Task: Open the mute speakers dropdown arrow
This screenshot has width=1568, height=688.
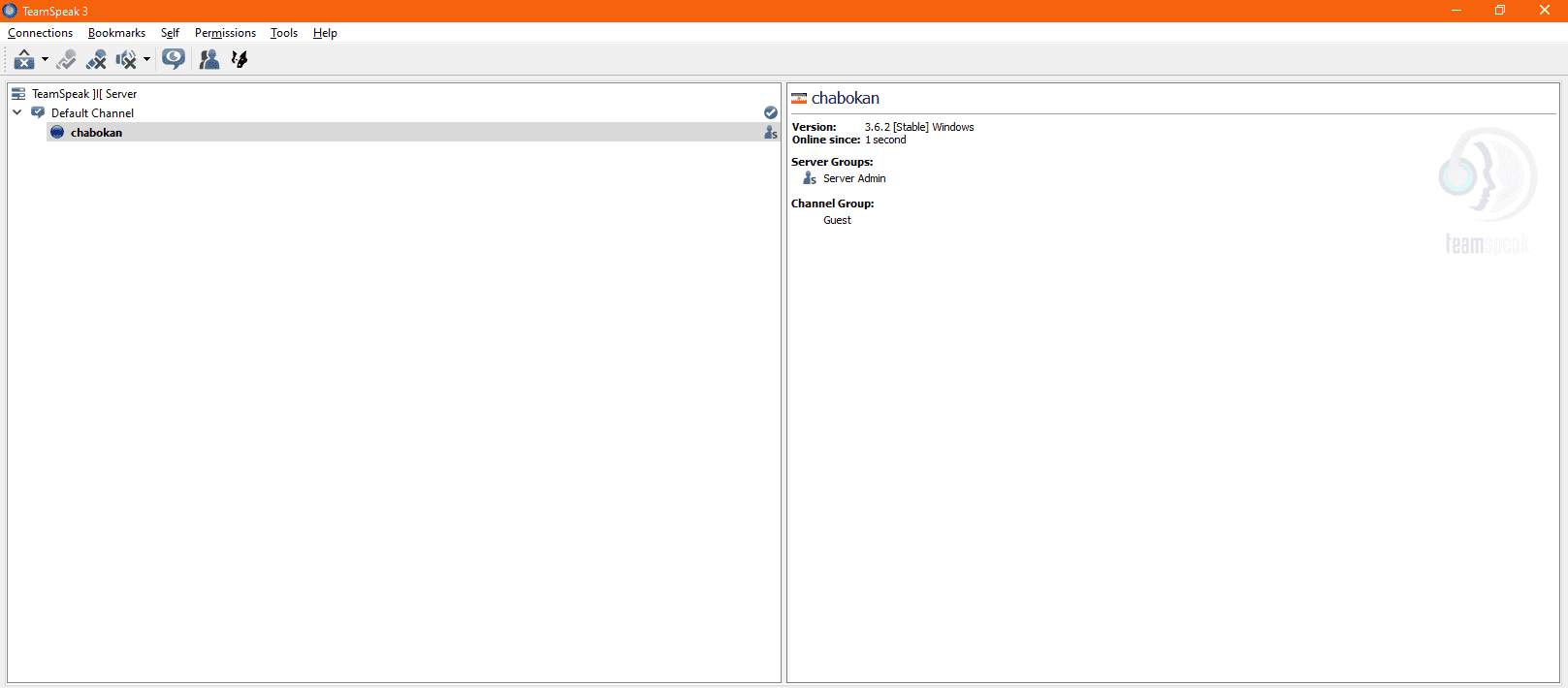Action: [x=146, y=60]
